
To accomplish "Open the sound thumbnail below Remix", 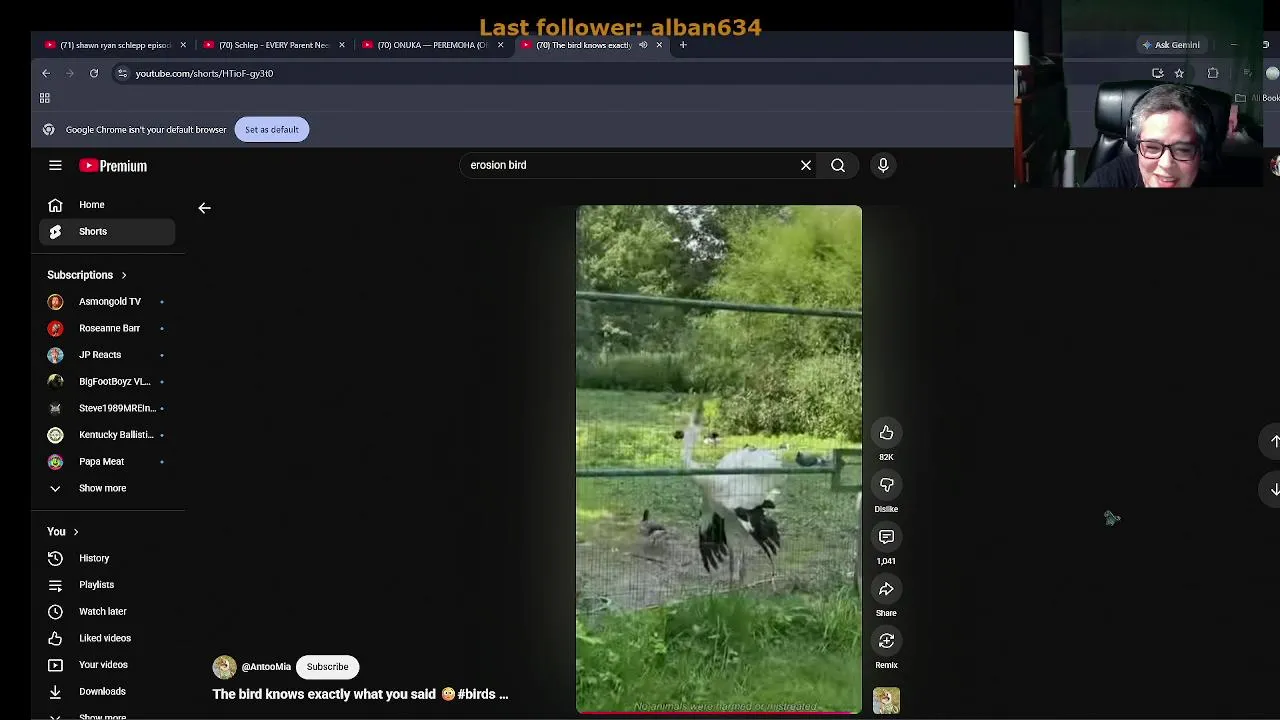I will [886, 700].
